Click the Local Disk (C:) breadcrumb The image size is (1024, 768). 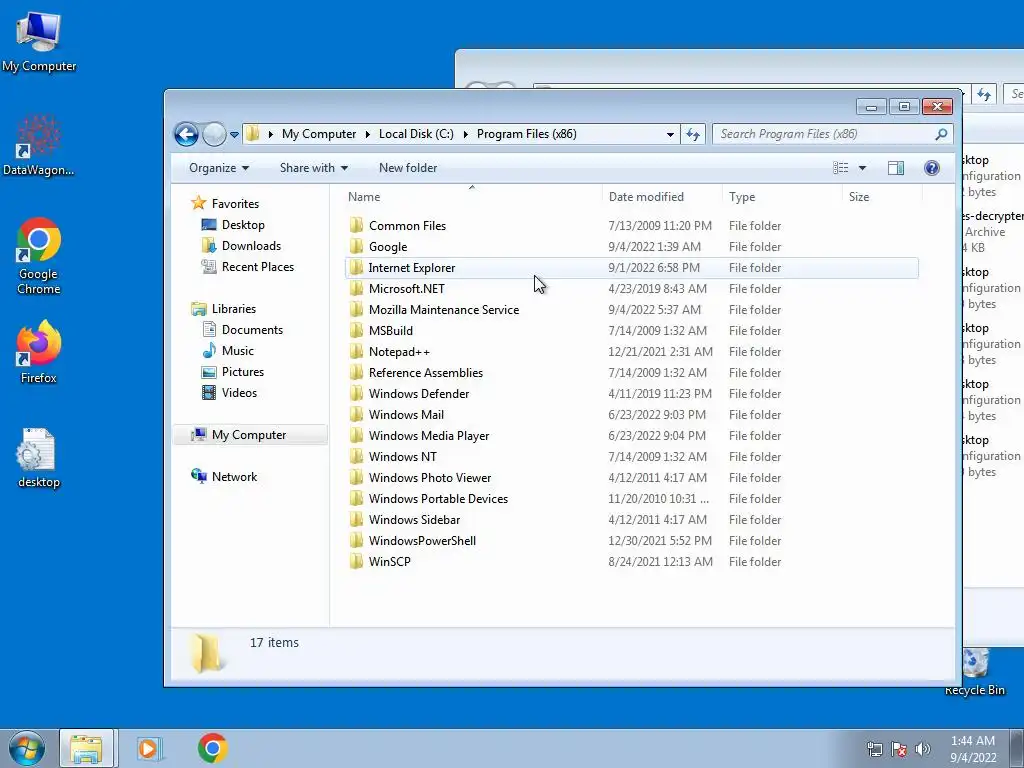tap(416, 134)
